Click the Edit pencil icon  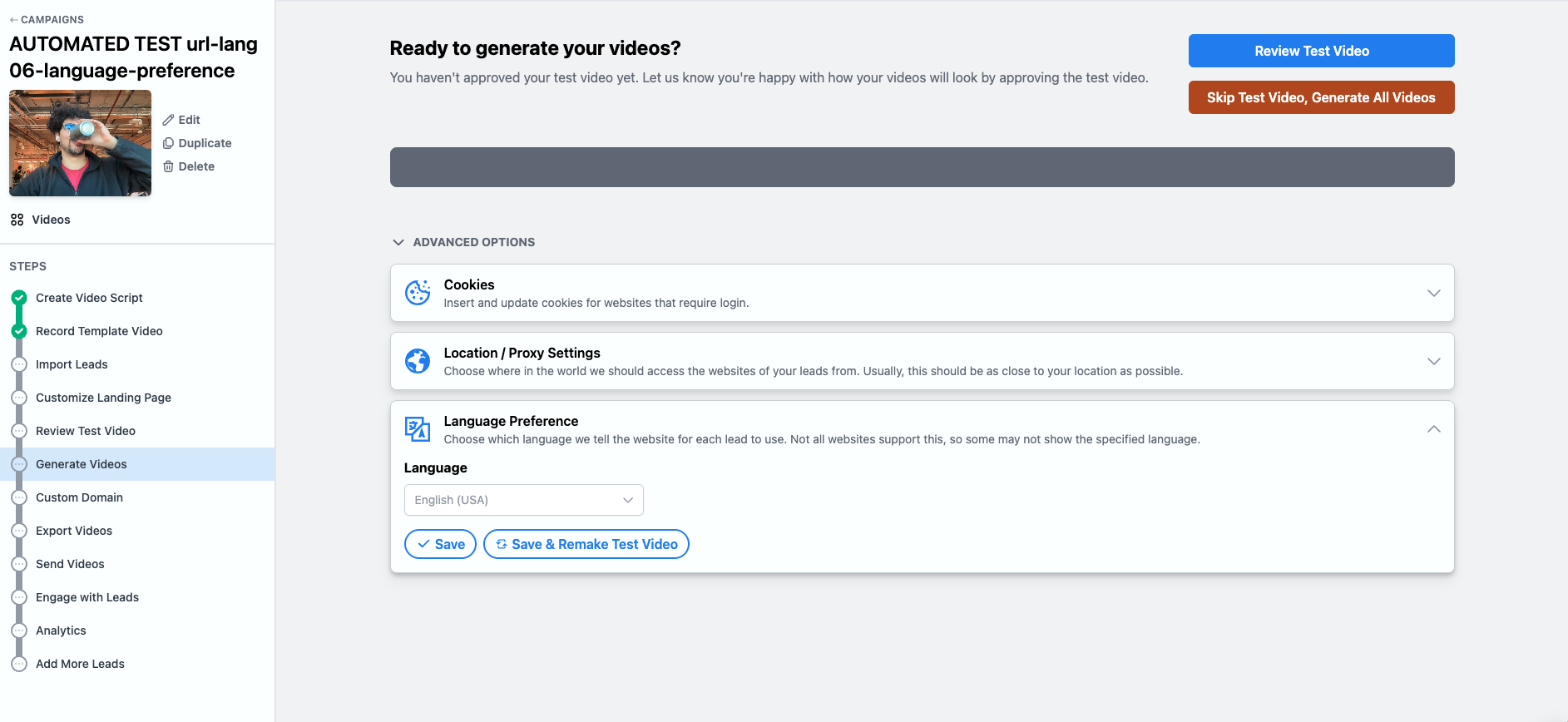coord(168,120)
